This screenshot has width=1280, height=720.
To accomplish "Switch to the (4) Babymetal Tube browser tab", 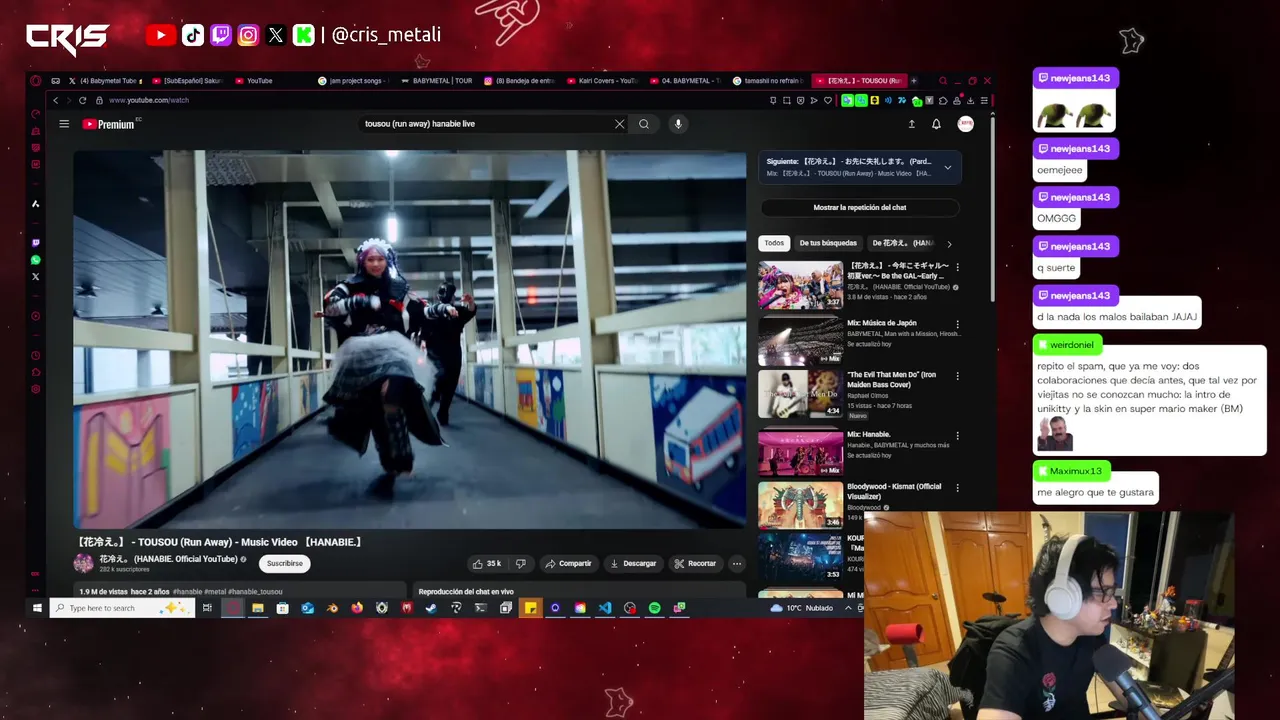I will pyautogui.click(x=106, y=80).
